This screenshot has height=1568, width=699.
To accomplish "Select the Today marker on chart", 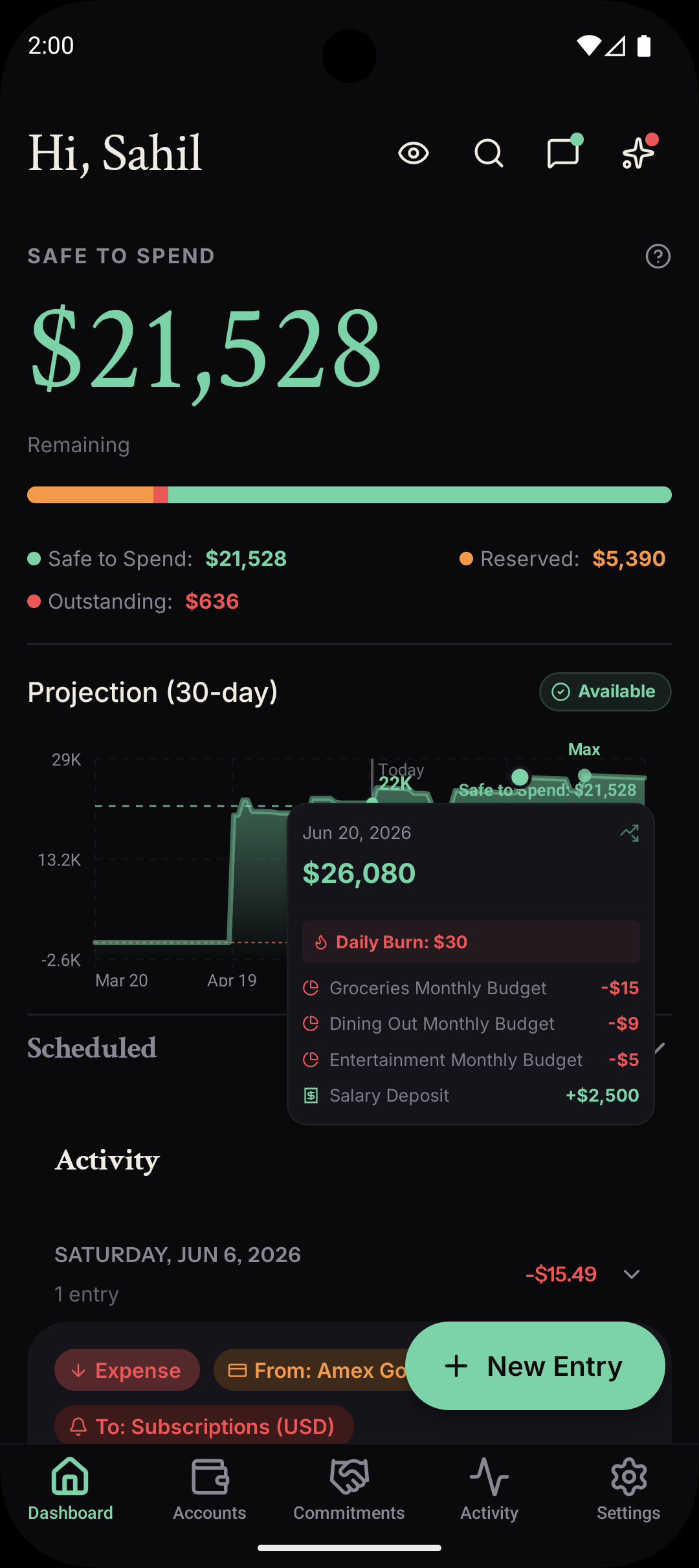I will tap(372, 801).
